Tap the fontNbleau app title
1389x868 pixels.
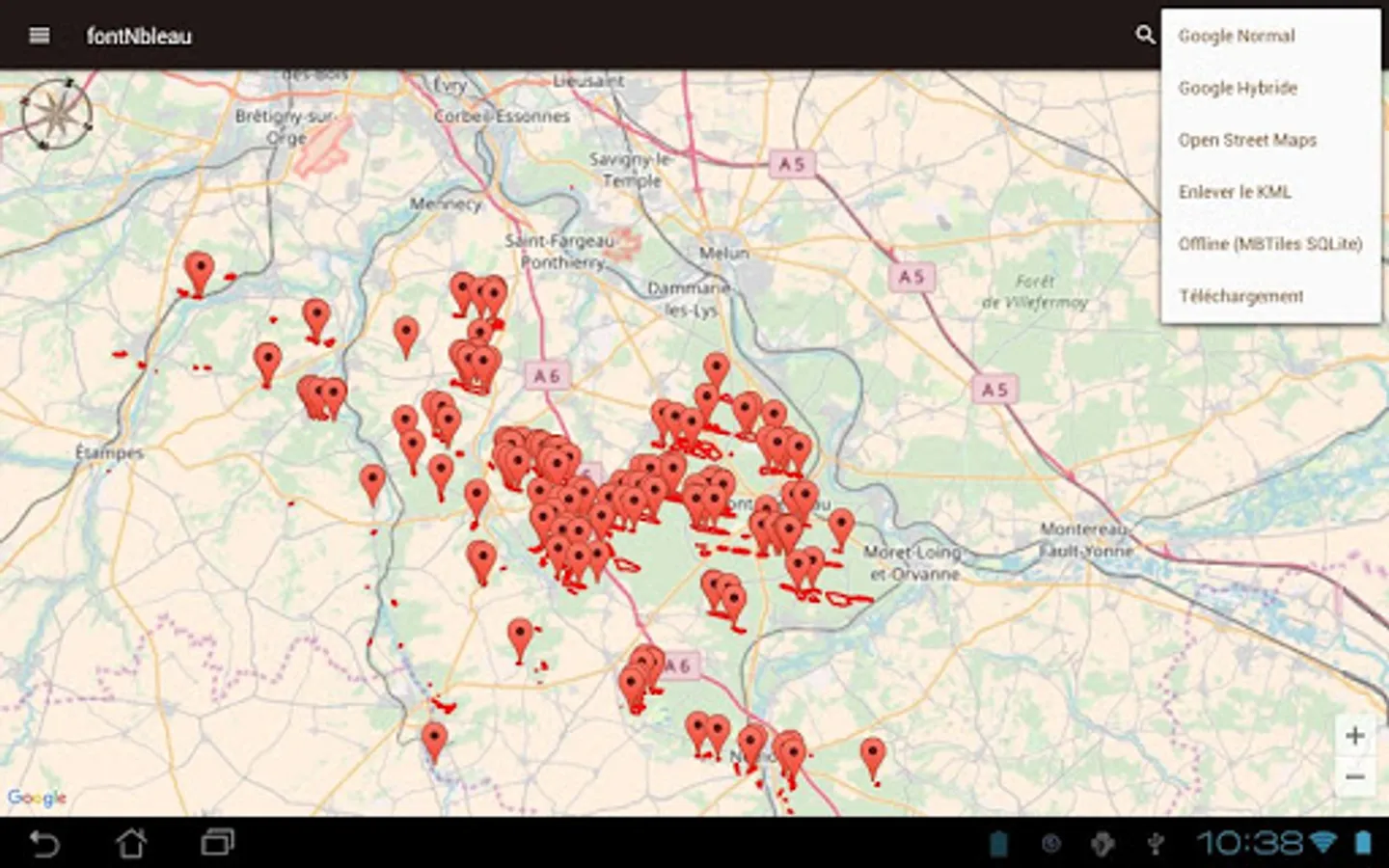click(139, 36)
